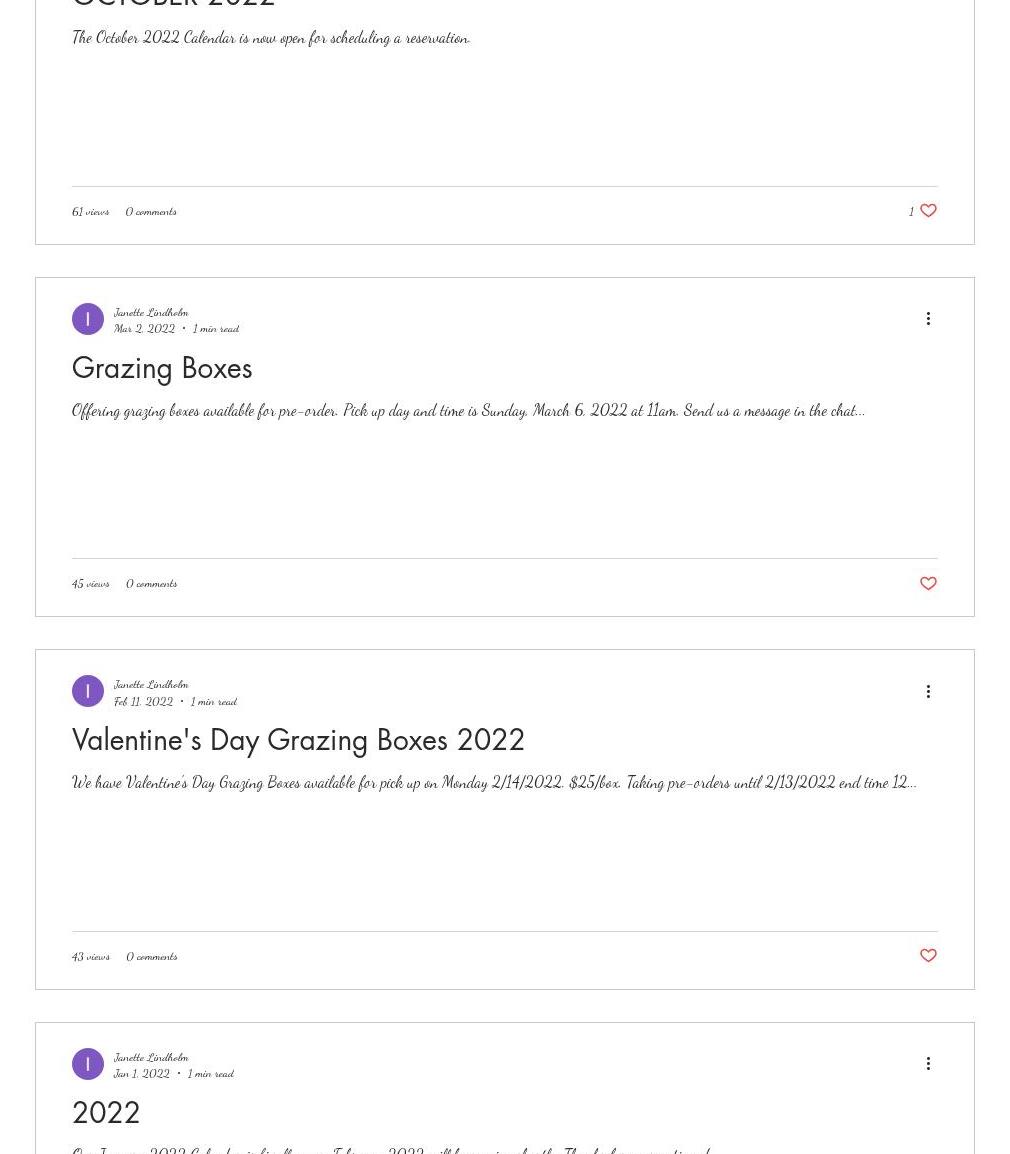Like the Grazing Boxes post heart icon
Viewport: 1010px width, 1154px height.
tap(928, 584)
